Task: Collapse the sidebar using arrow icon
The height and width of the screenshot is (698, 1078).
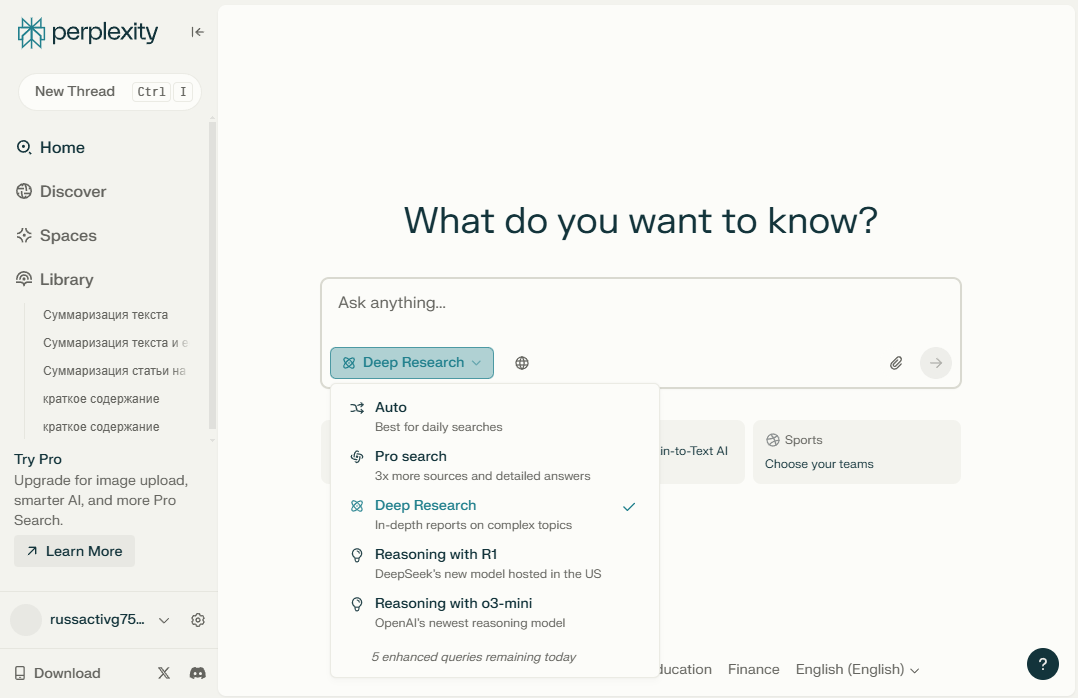Action: coord(197,32)
